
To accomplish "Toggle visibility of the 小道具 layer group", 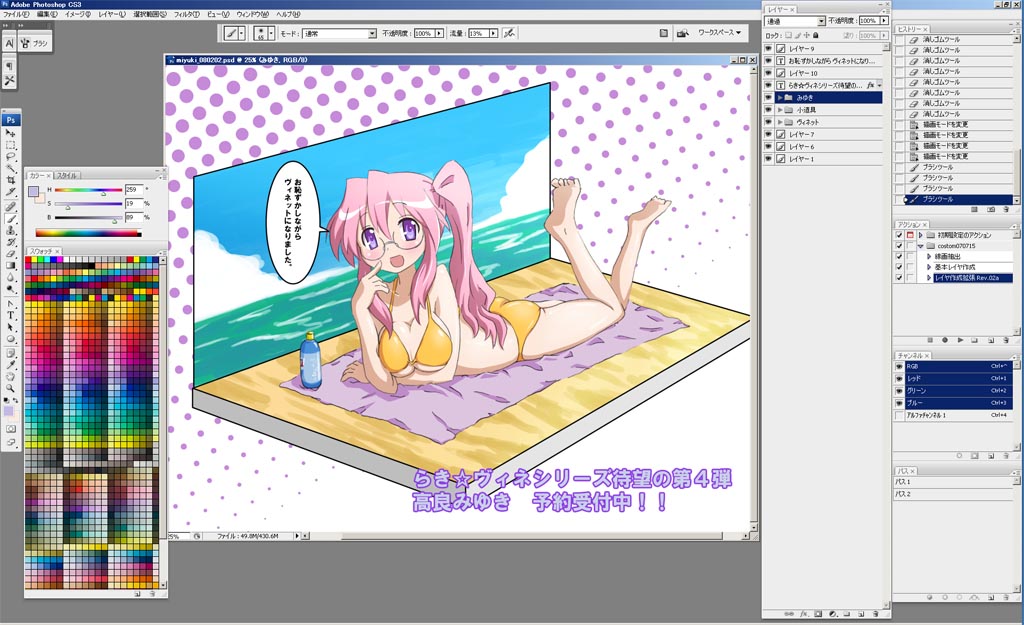I will (x=769, y=110).
